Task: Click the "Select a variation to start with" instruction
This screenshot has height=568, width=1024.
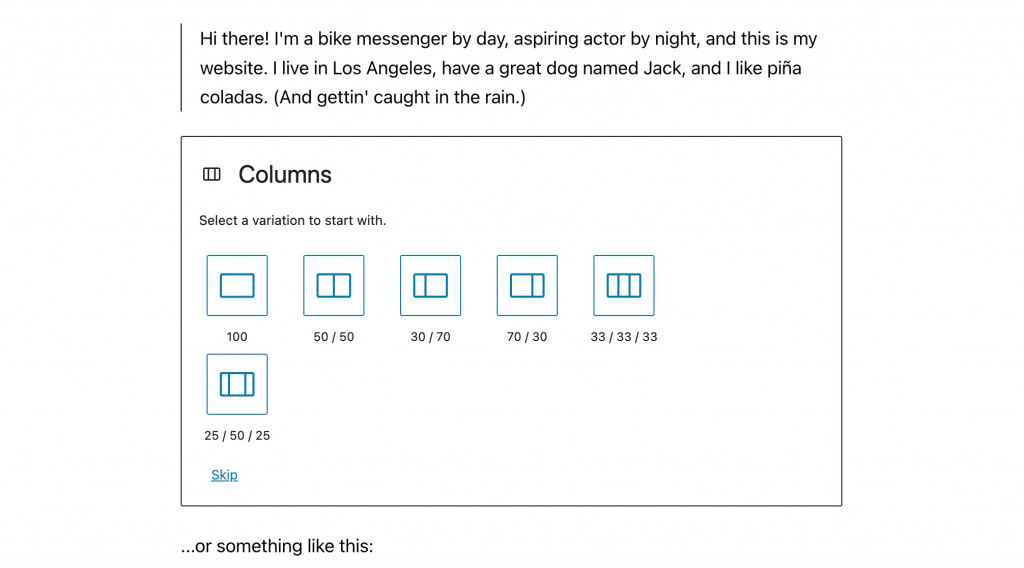Action: [292, 221]
